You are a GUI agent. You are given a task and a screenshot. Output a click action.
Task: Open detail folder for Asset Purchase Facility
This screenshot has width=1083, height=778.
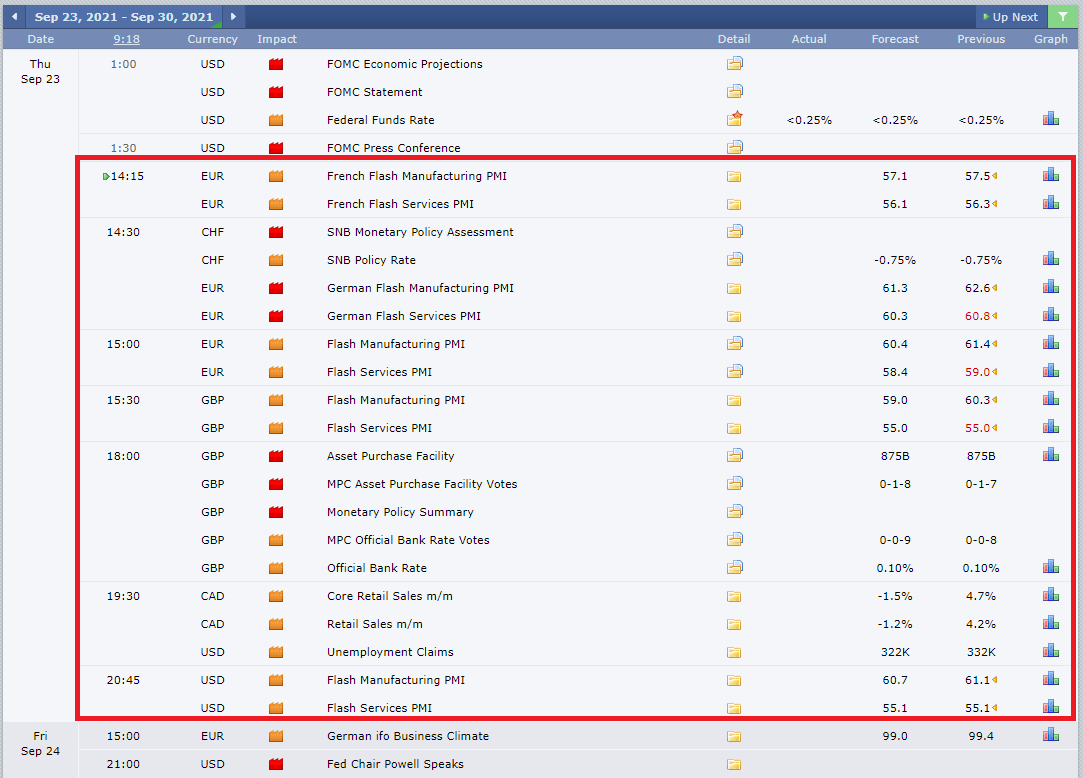coord(734,455)
